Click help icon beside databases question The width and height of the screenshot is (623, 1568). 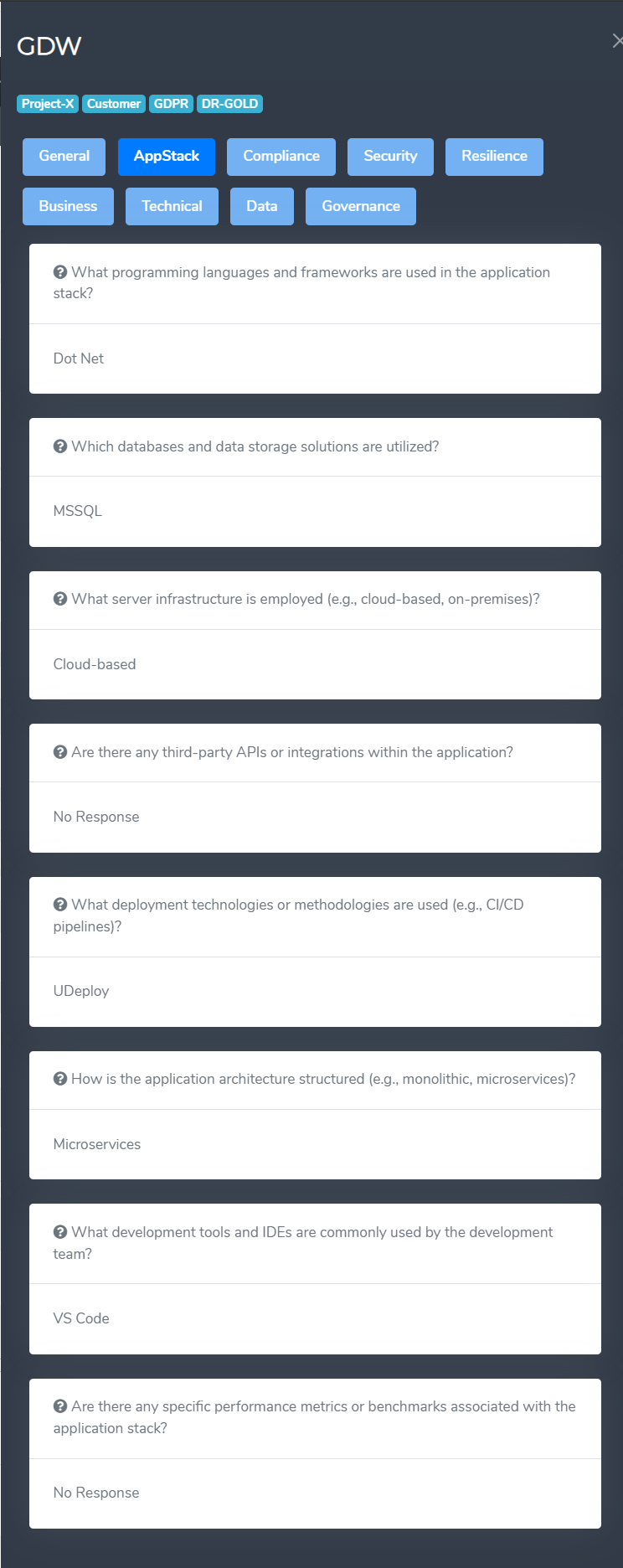coord(60,446)
